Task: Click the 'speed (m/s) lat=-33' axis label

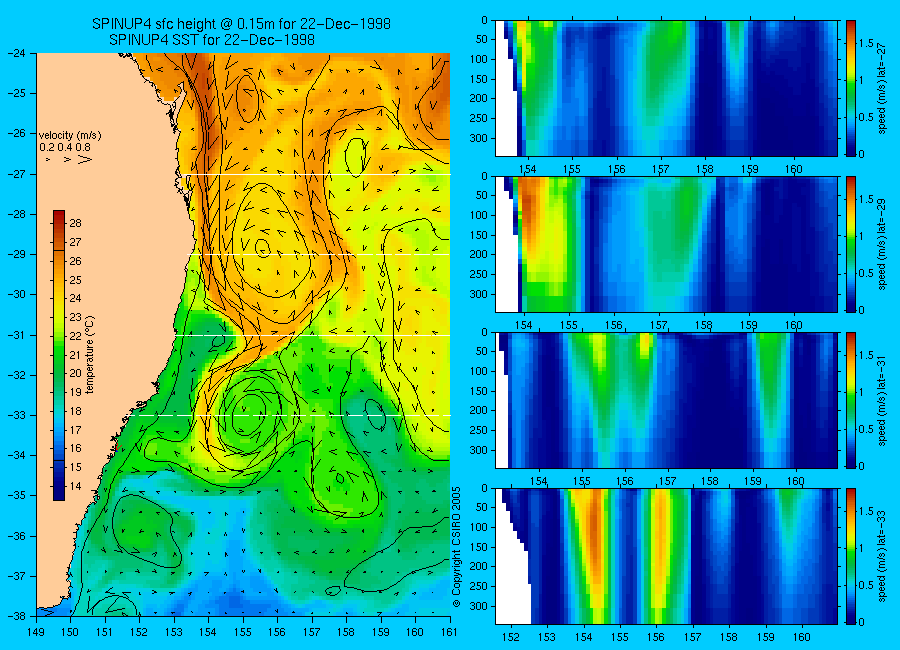Action: [x=882, y=556]
